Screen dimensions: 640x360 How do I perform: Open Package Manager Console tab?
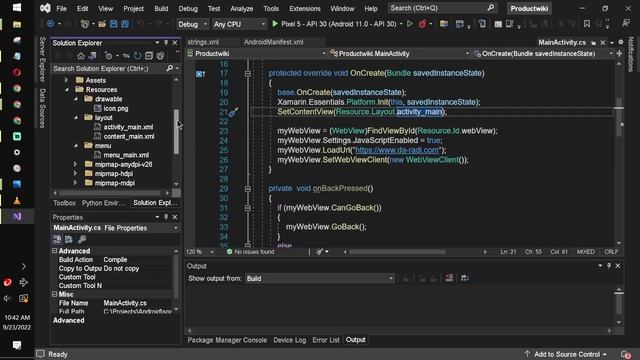(227, 340)
